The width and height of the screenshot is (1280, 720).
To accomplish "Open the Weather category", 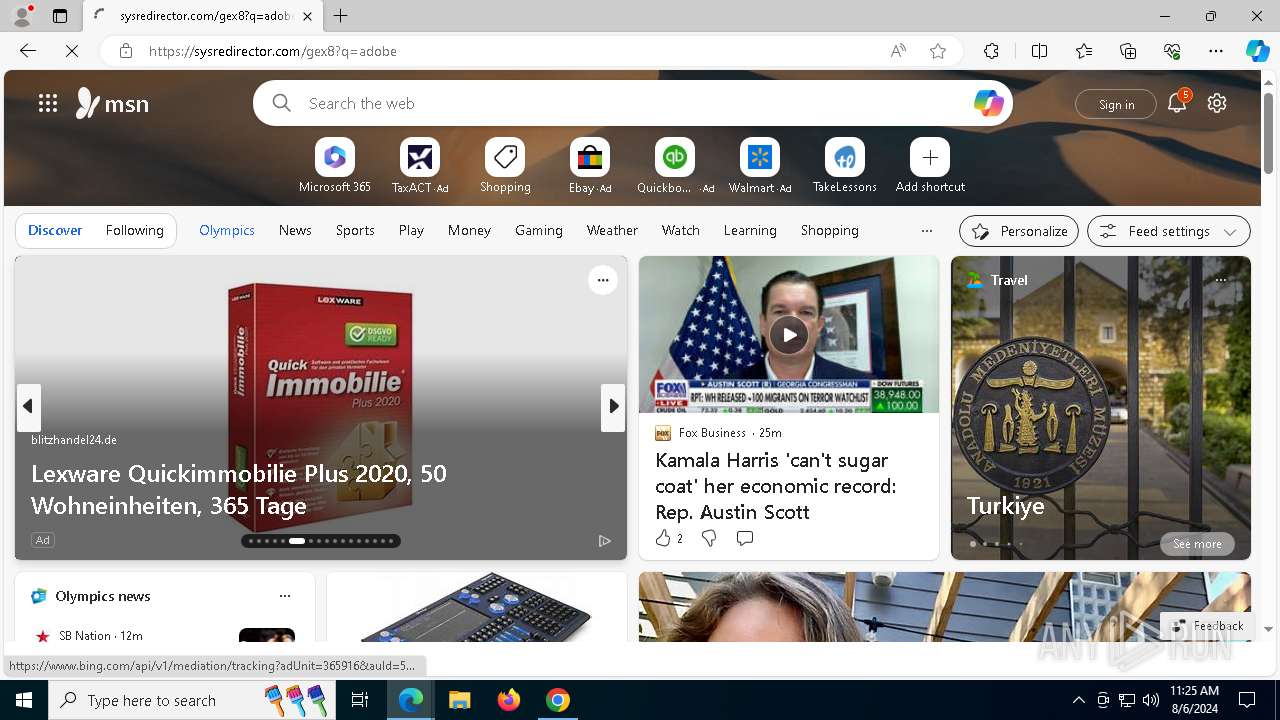I will coord(612,230).
